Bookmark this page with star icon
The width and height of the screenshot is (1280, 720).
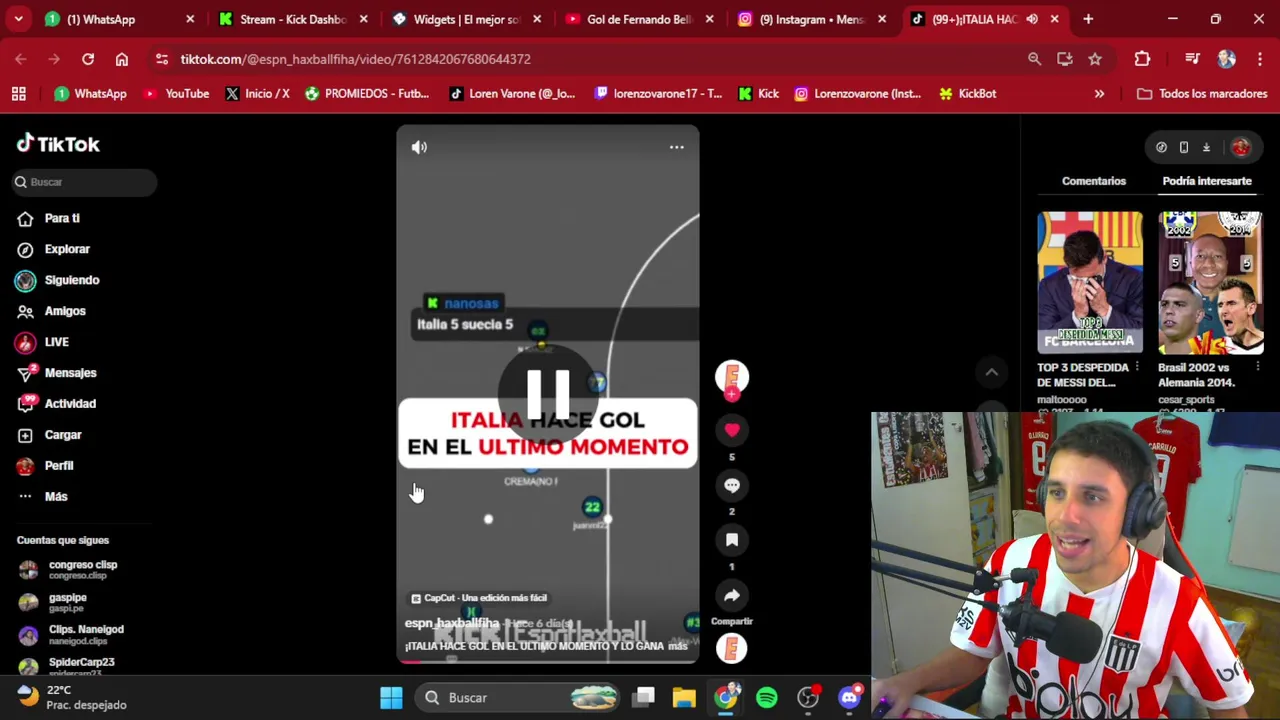pos(1095,59)
